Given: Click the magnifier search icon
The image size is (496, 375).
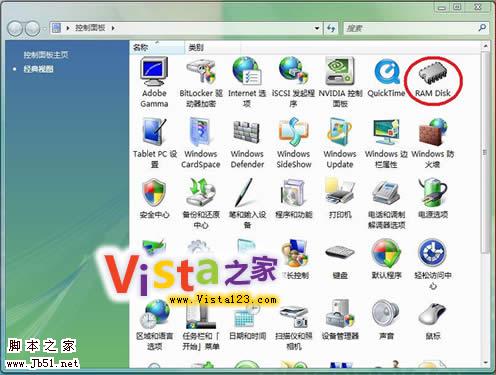Looking at the screenshot, I should click(x=482, y=28).
